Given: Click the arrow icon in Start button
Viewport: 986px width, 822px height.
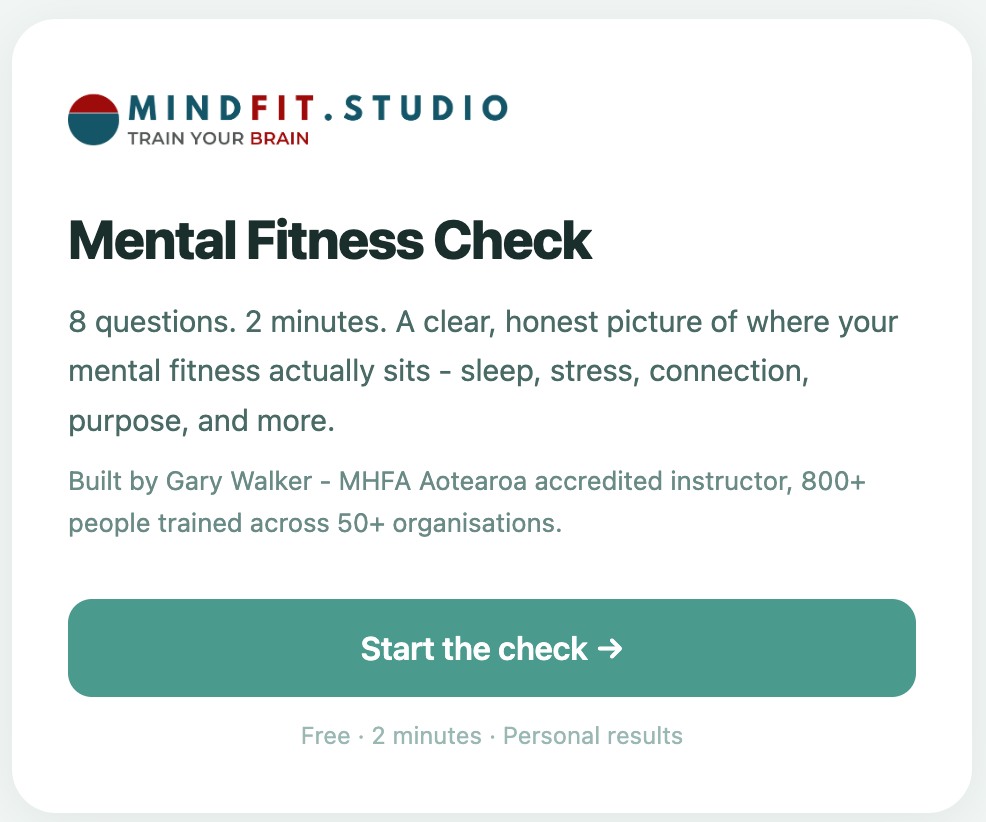Looking at the screenshot, I should tap(609, 648).
